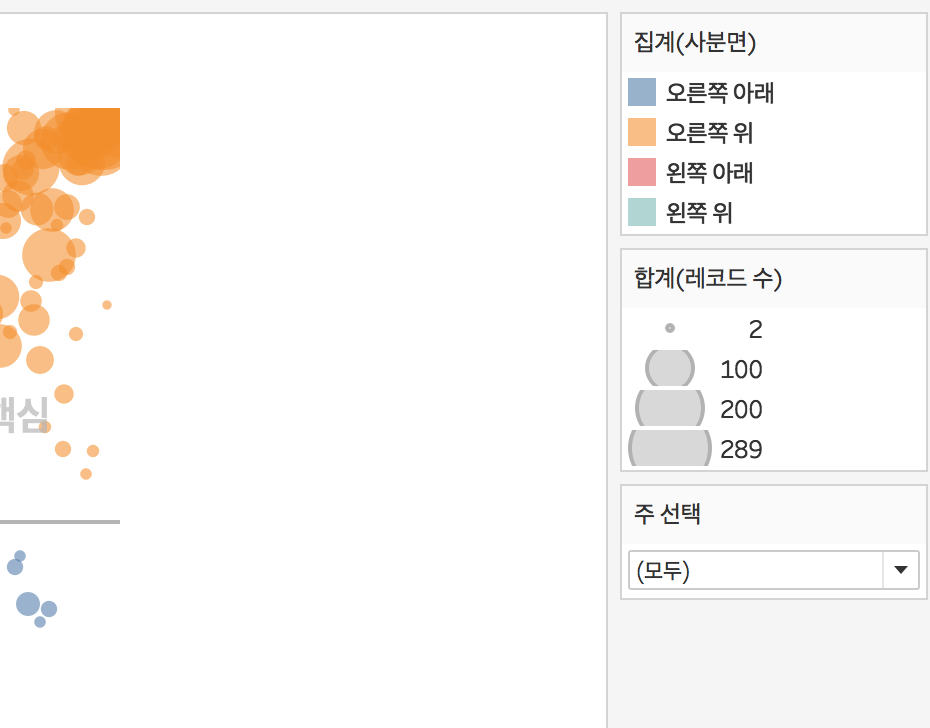930x728 pixels.
Task: Open the 주 선택 dropdown arrow
Action: pos(900,570)
